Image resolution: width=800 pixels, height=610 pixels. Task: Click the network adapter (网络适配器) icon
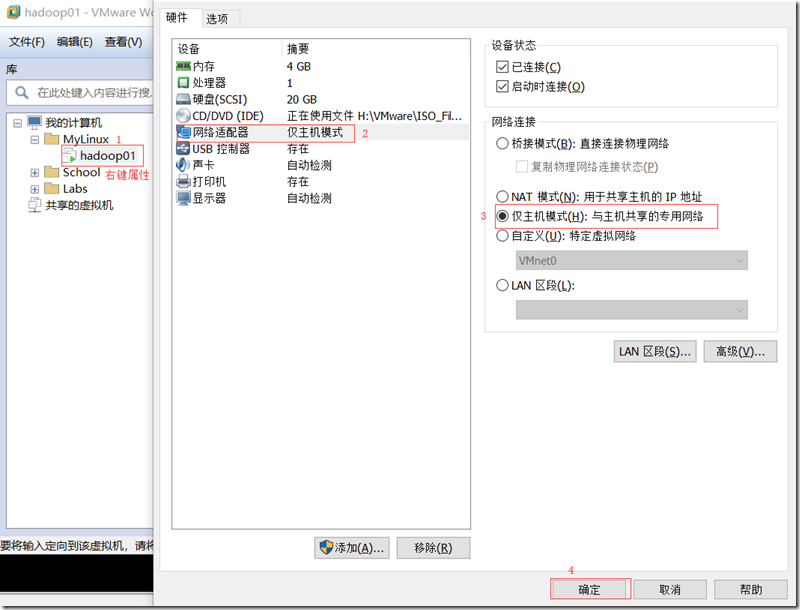(183, 132)
